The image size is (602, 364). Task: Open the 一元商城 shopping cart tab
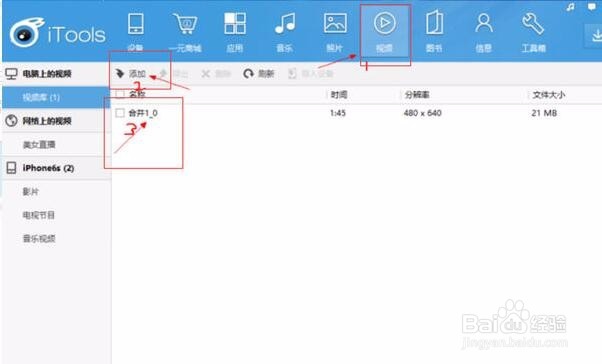click(x=185, y=31)
